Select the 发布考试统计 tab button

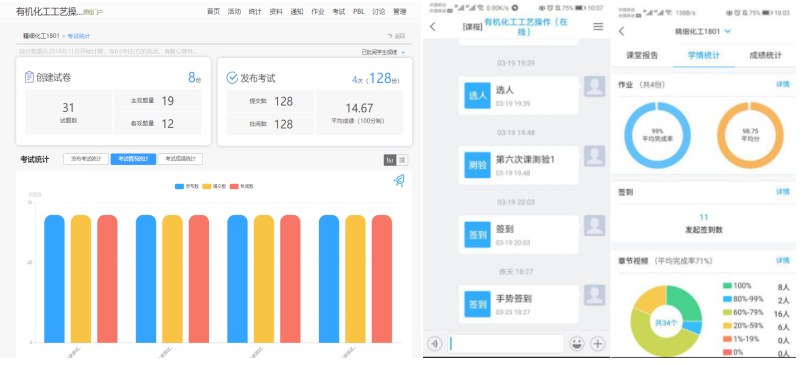coord(86,159)
